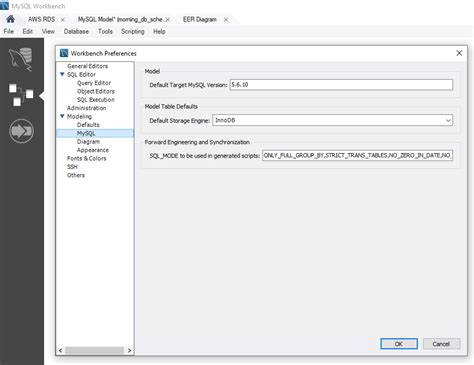Open the Edit menu

click(x=28, y=31)
